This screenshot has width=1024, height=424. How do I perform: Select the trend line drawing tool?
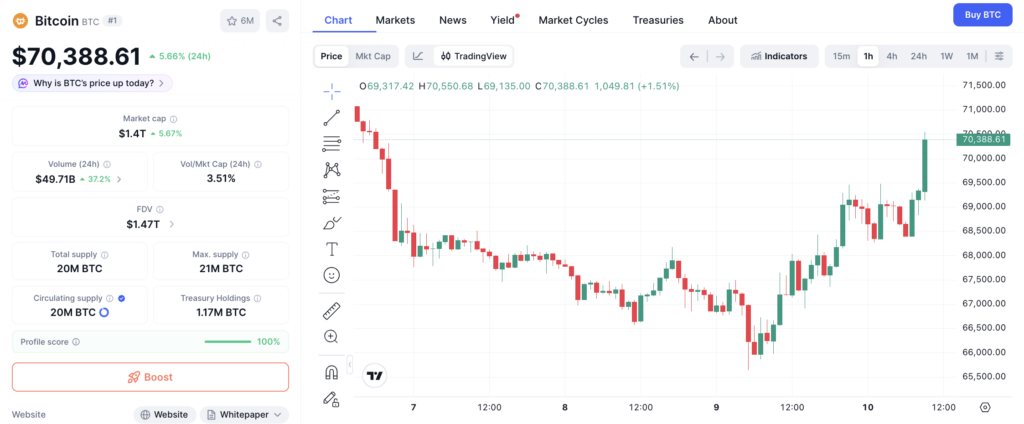pyautogui.click(x=332, y=118)
